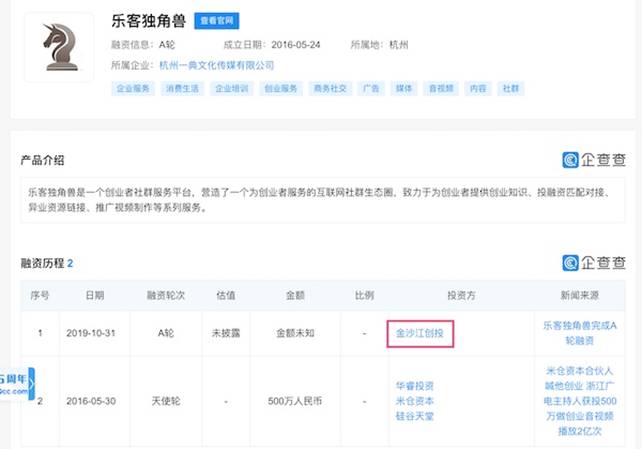Select the 企业服务 tag
The height and width of the screenshot is (449, 642).
tap(133, 88)
